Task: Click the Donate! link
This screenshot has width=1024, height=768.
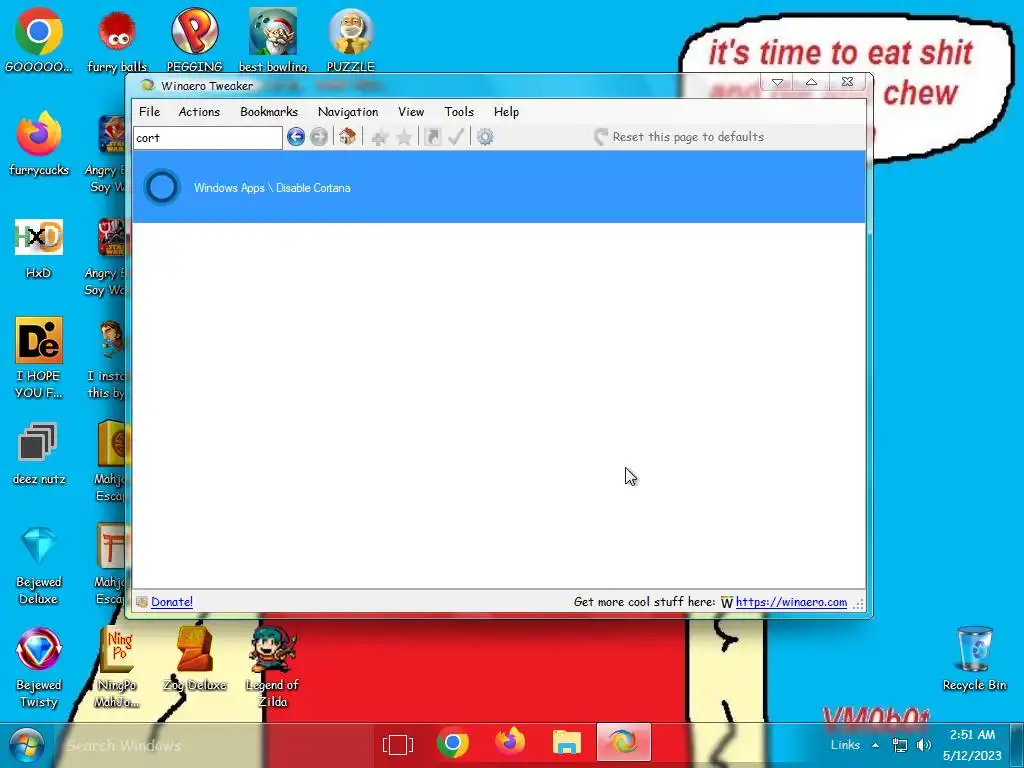Action: tap(172, 601)
